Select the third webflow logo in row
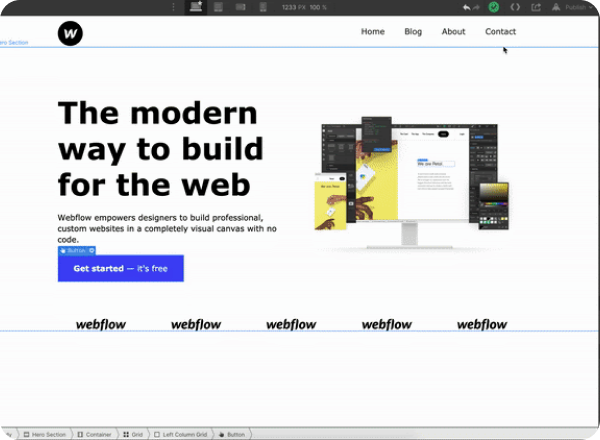Image resolution: width=600 pixels, height=440 pixels. click(291, 324)
